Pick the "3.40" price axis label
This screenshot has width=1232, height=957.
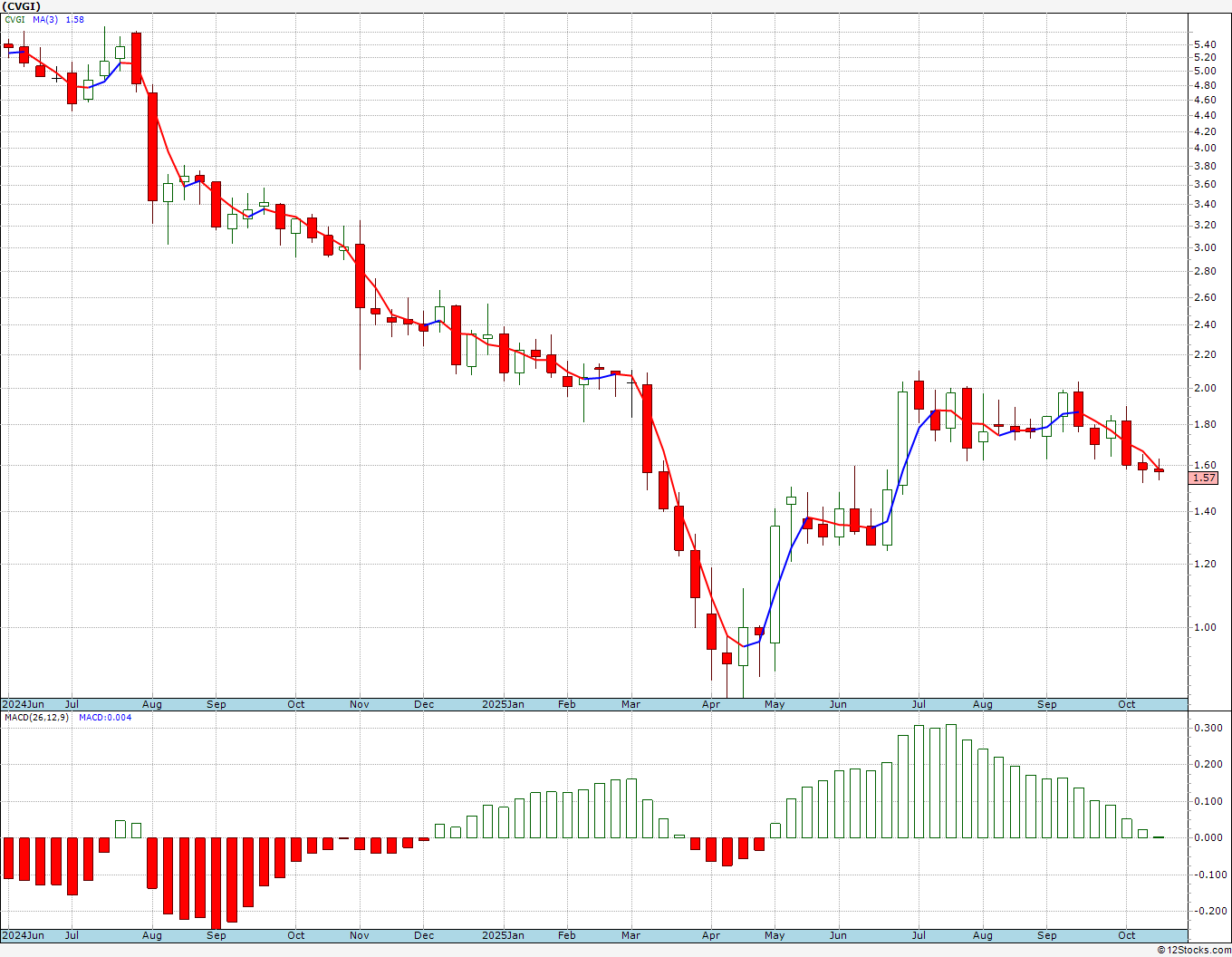coord(1205,204)
